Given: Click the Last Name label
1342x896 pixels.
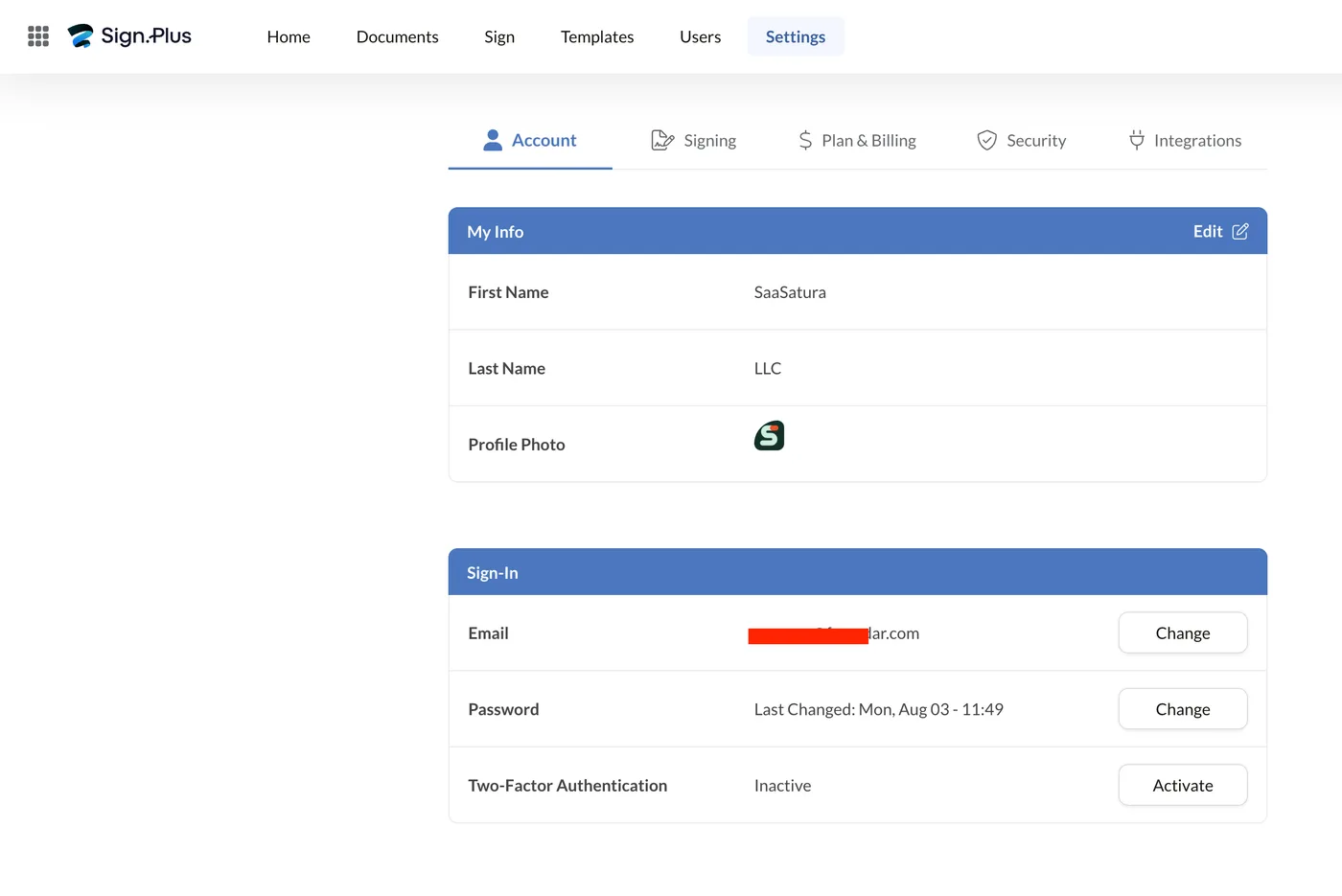Looking at the screenshot, I should pos(506,368).
